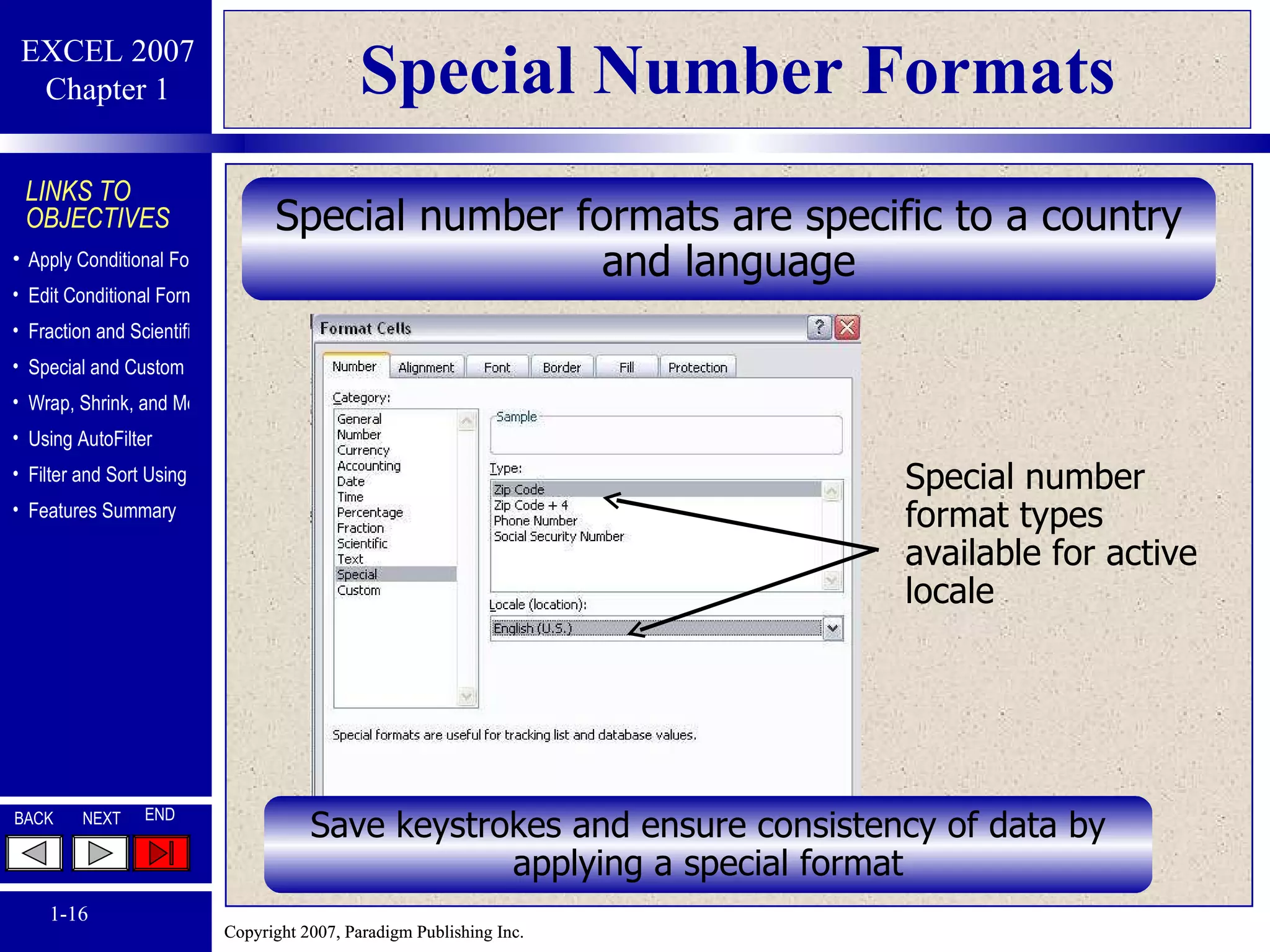Image resolution: width=1270 pixels, height=952 pixels.
Task: Switch to the Protection tab
Action: [698, 368]
